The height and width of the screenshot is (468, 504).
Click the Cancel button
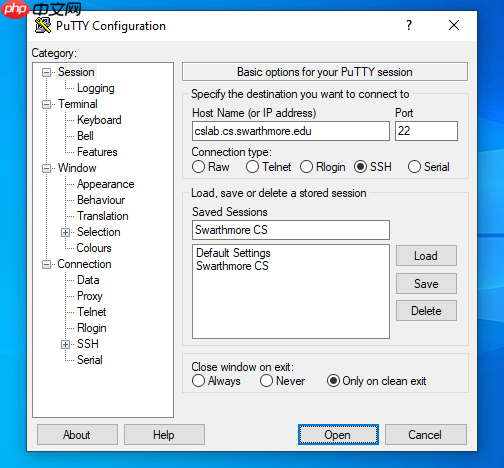pos(426,435)
